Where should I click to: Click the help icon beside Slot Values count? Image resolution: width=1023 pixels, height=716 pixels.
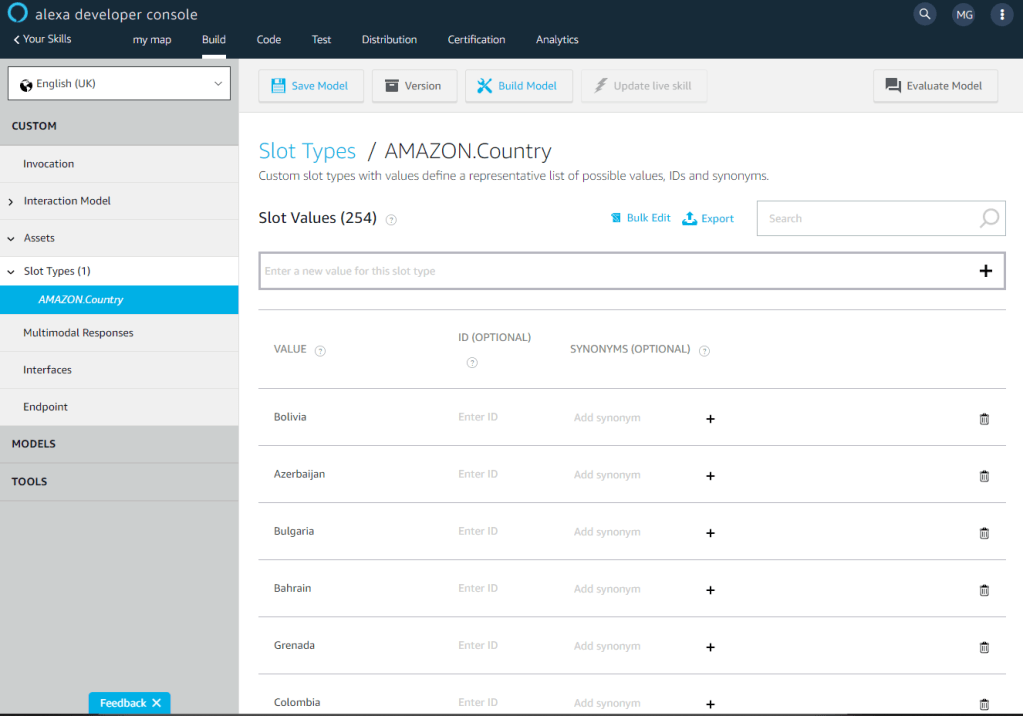pos(391,220)
